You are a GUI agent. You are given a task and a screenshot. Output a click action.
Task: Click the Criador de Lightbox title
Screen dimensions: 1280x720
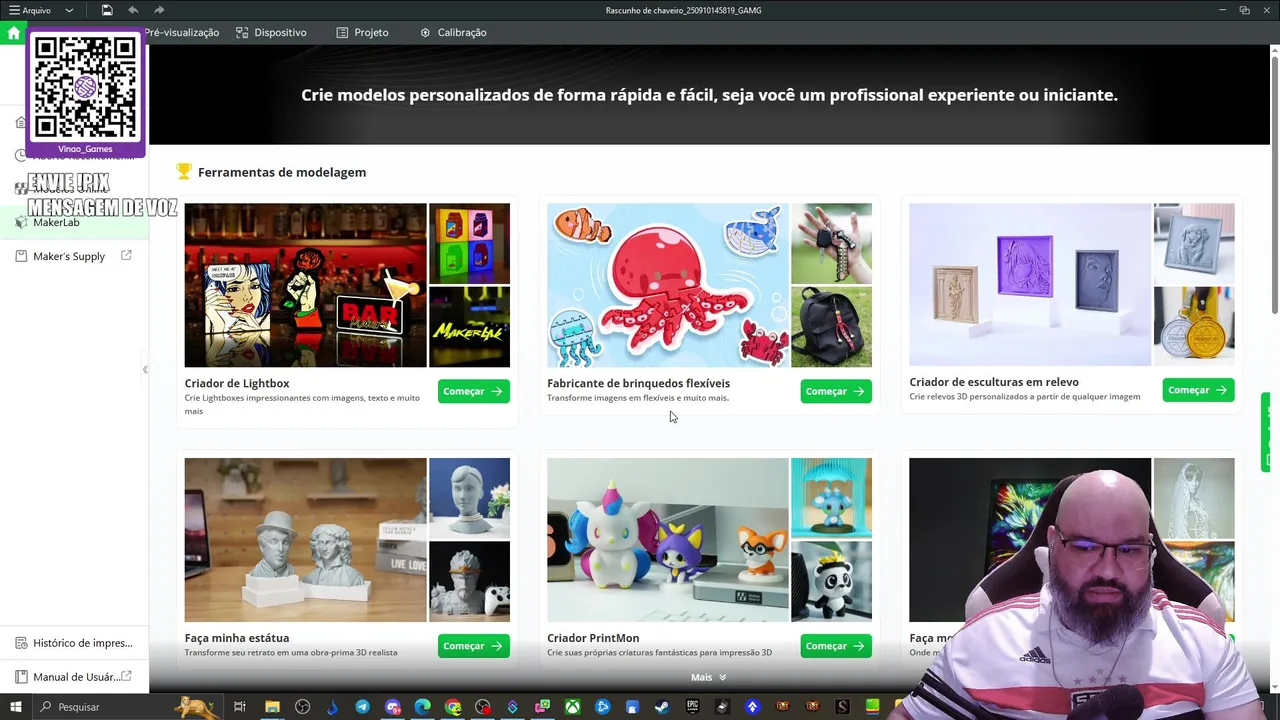point(237,383)
